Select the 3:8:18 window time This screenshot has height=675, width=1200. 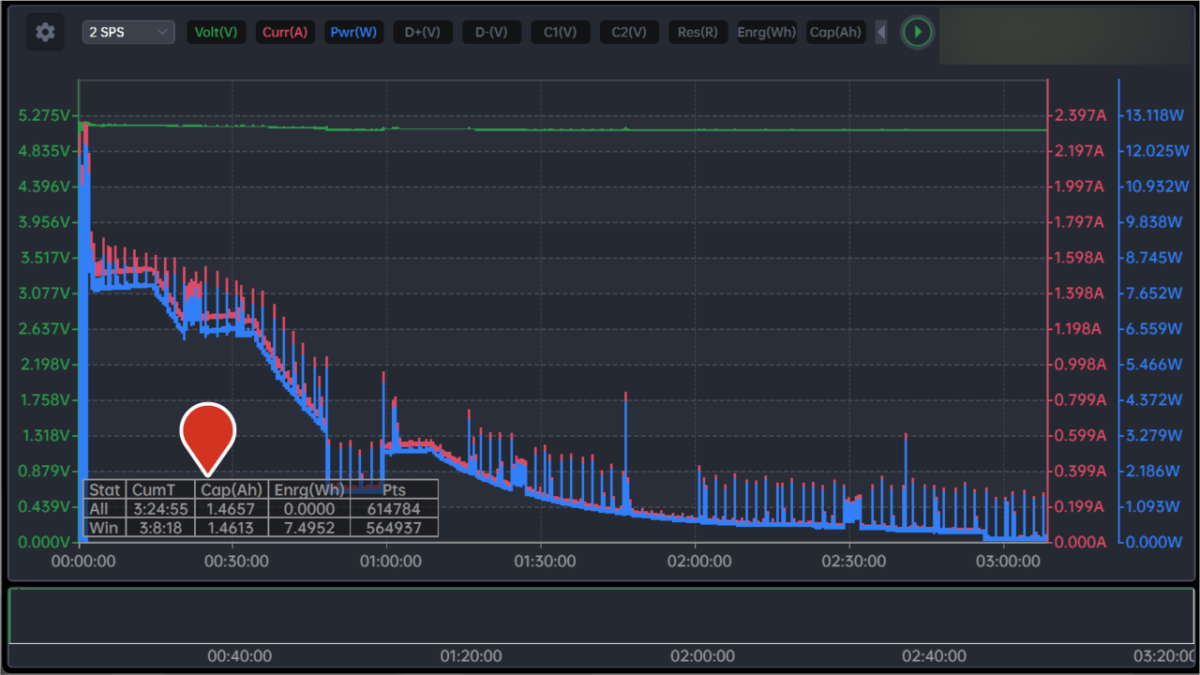point(161,527)
